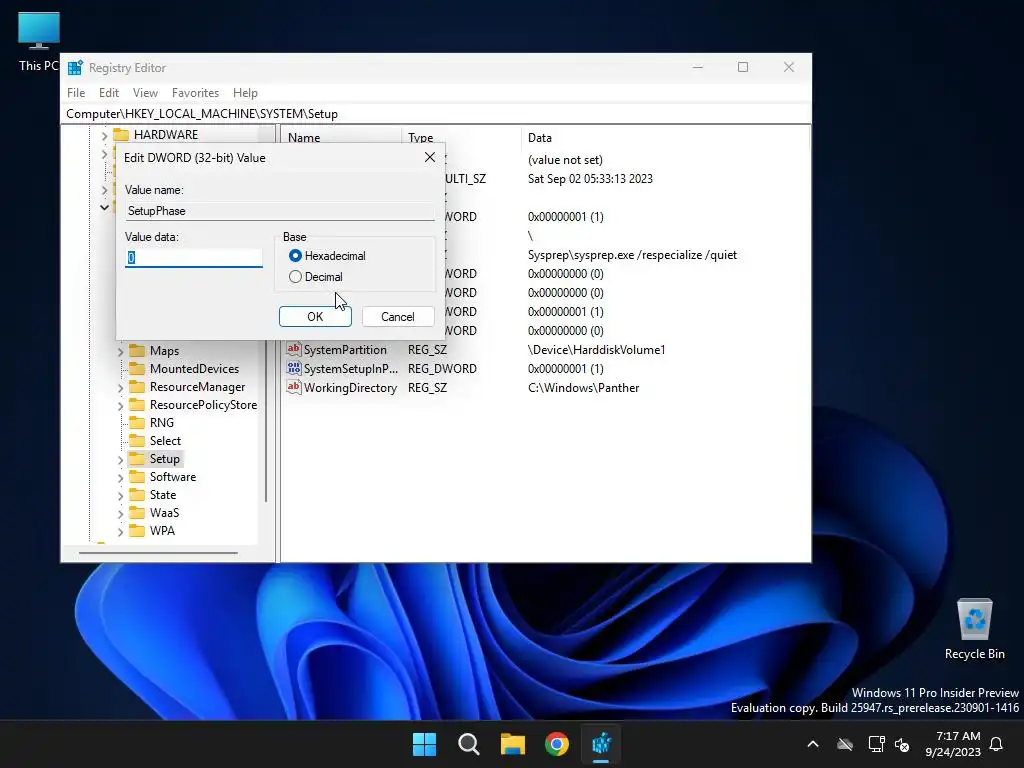Viewport: 1024px width, 768px height.
Task: Click Registry Editor taskbar icon
Action: click(601, 744)
